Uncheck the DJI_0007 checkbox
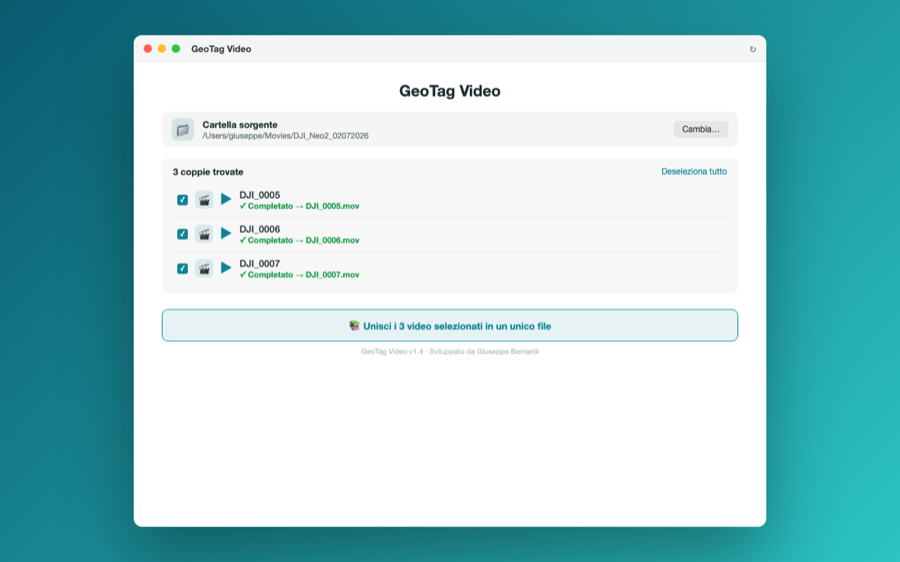Image resolution: width=900 pixels, height=562 pixels. pos(183,269)
